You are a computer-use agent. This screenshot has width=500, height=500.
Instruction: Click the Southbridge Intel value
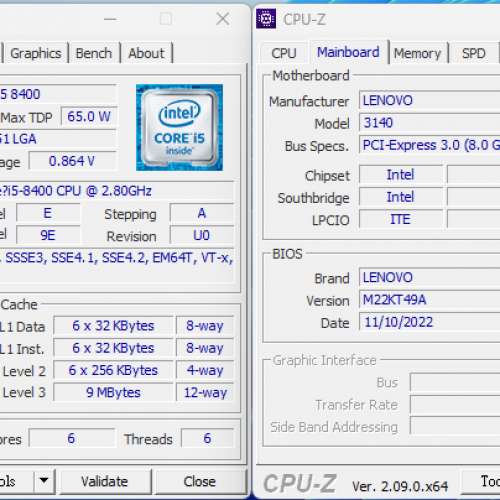coord(400,197)
